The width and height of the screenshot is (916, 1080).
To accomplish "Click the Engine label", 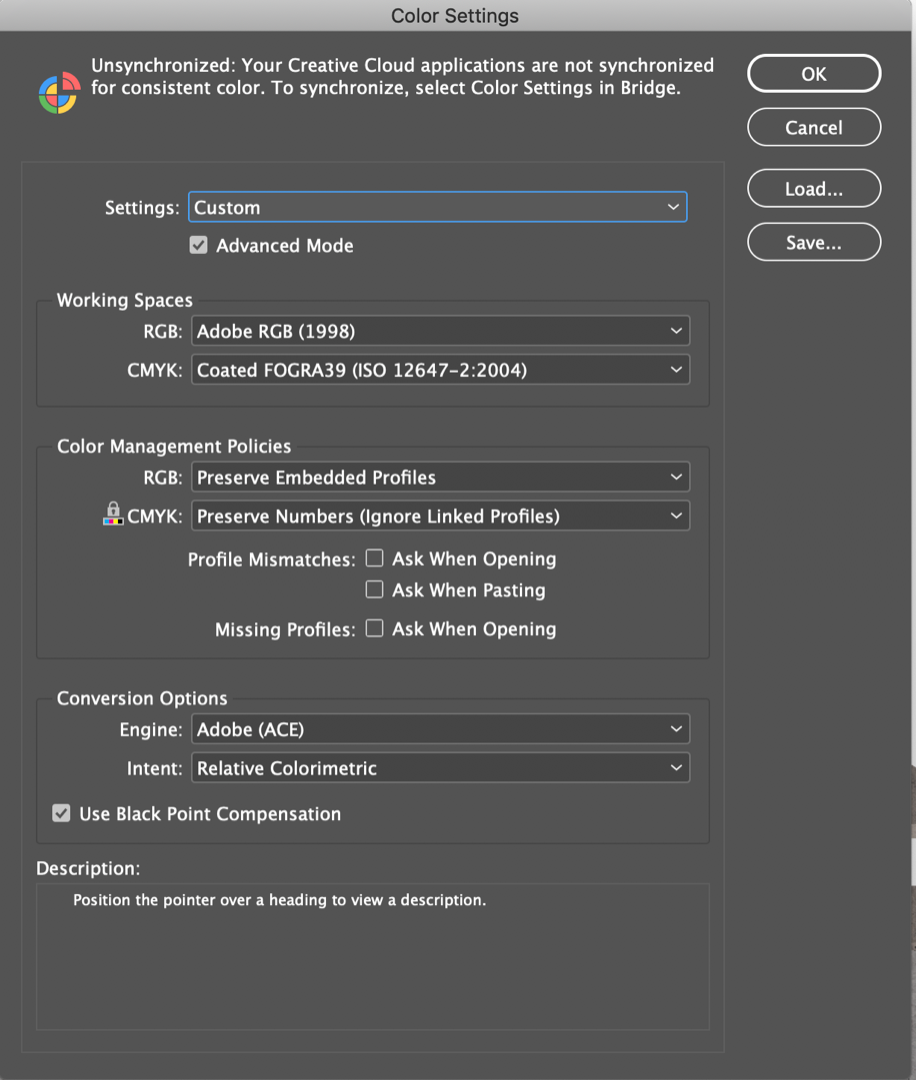I will coord(151,730).
